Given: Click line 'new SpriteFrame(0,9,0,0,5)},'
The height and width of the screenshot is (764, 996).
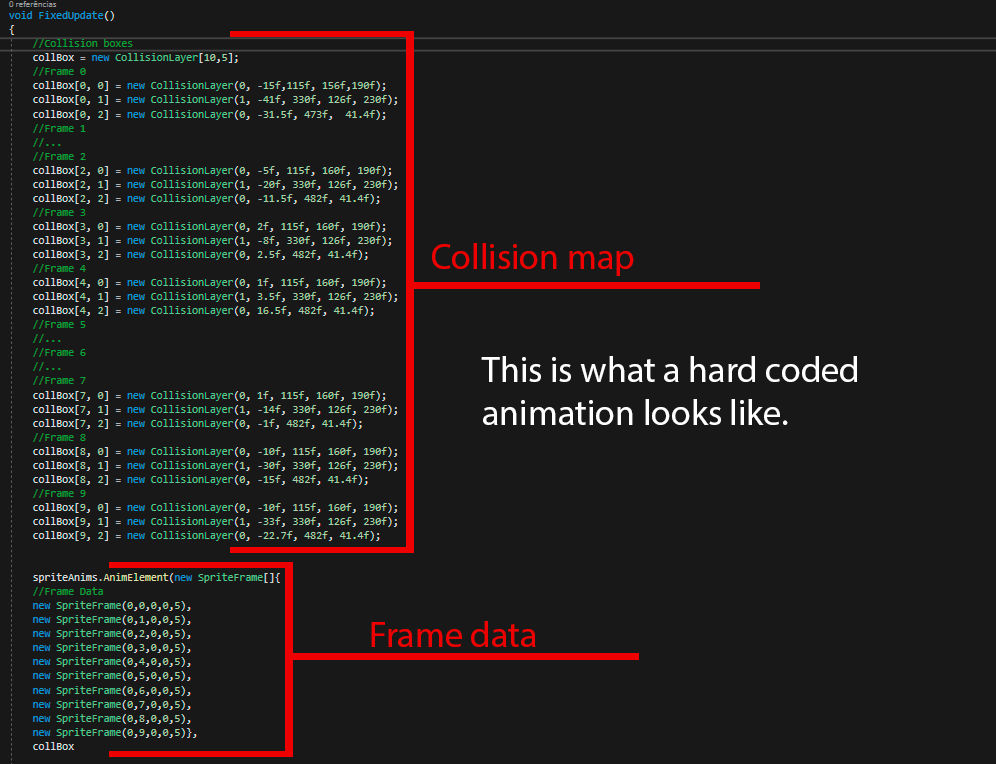Looking at the screenshot, I should pyautogui.click(x=115, y=732).
